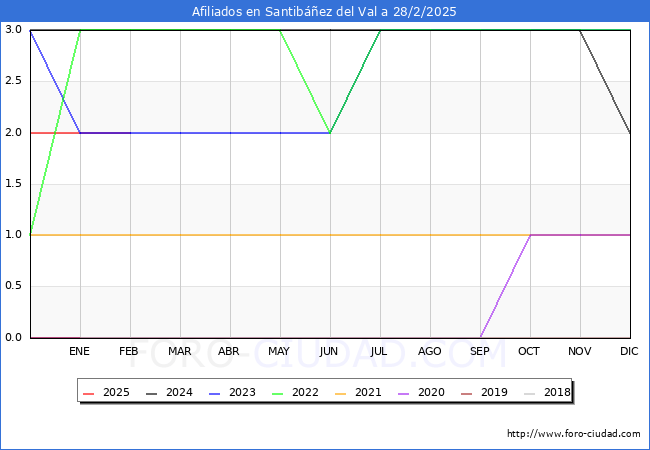Select the 2021 legend label
Screen dimensions: 650x450
click(368, 392)
